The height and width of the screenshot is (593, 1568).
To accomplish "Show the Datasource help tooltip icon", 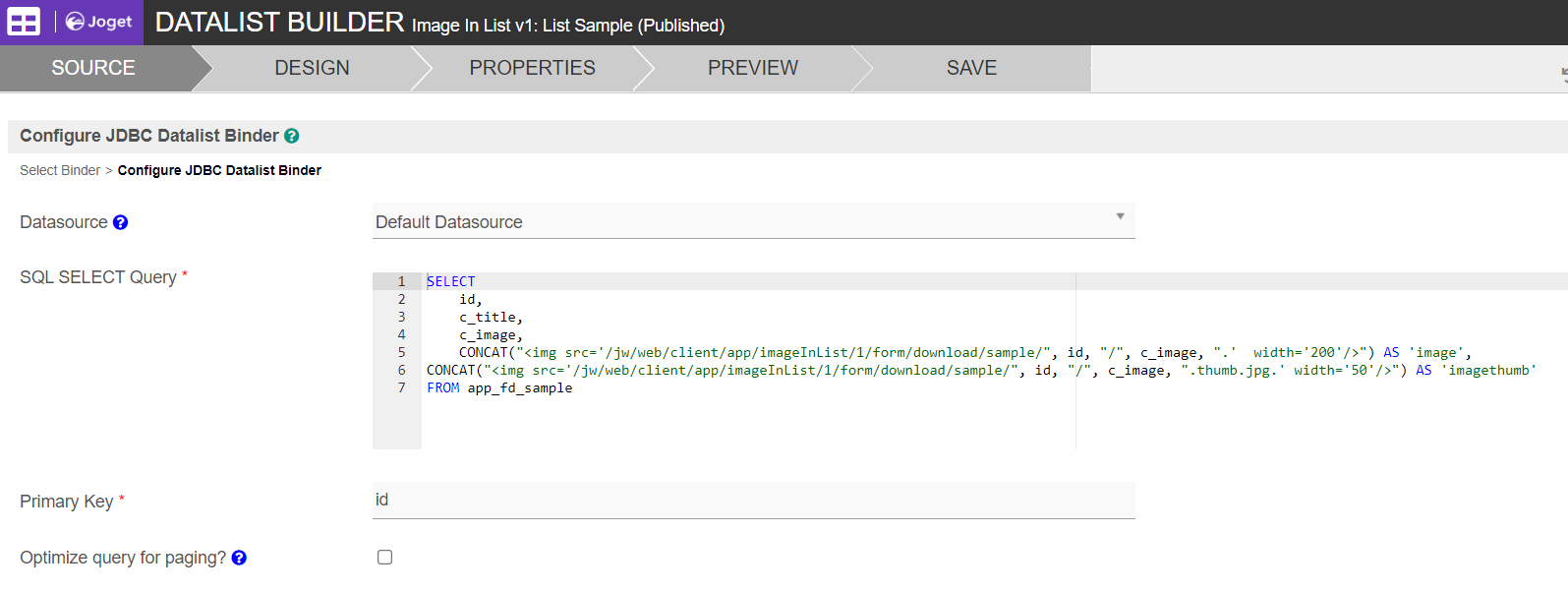I will (x=120, y=222).
